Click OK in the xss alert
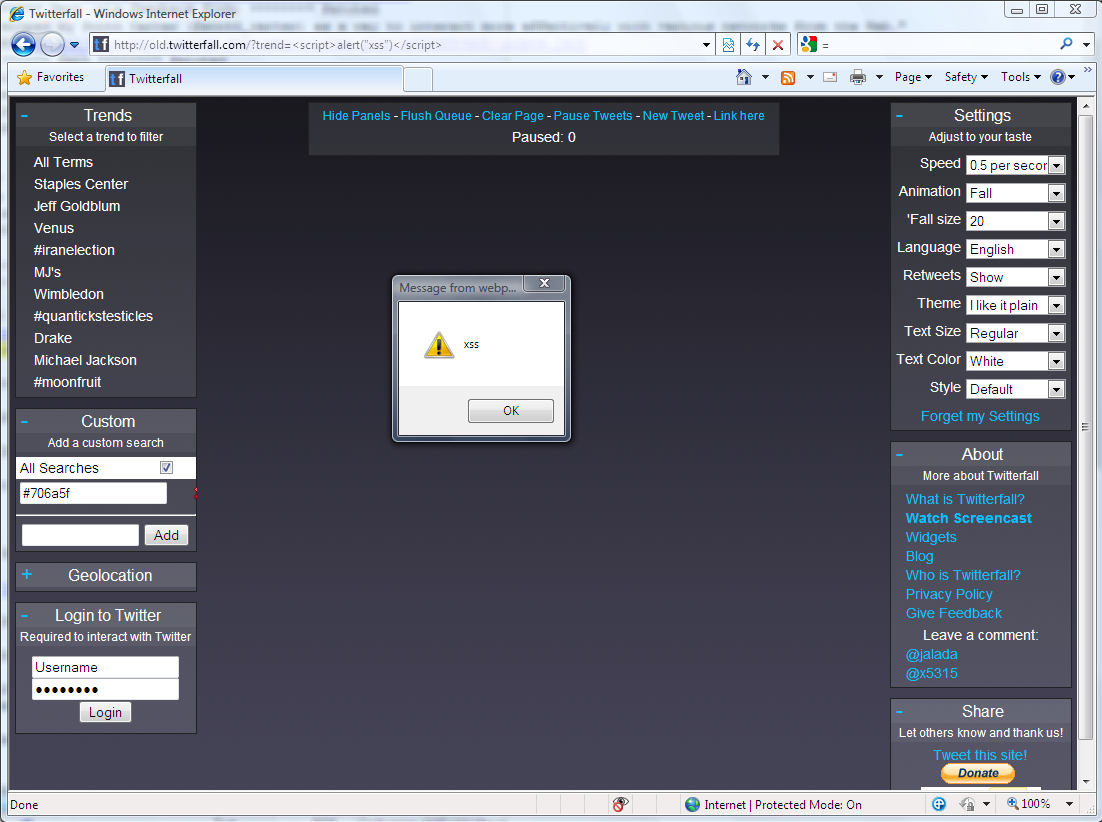 (511, 411)
